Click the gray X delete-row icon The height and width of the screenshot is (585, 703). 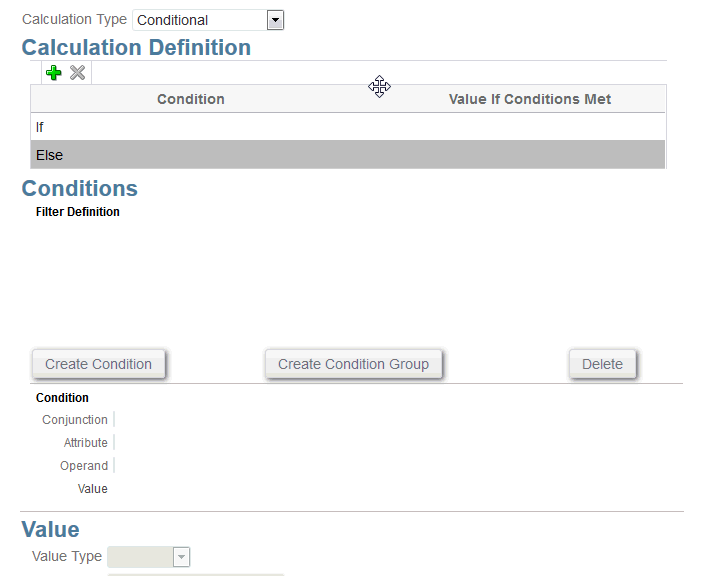pos(77,73)
